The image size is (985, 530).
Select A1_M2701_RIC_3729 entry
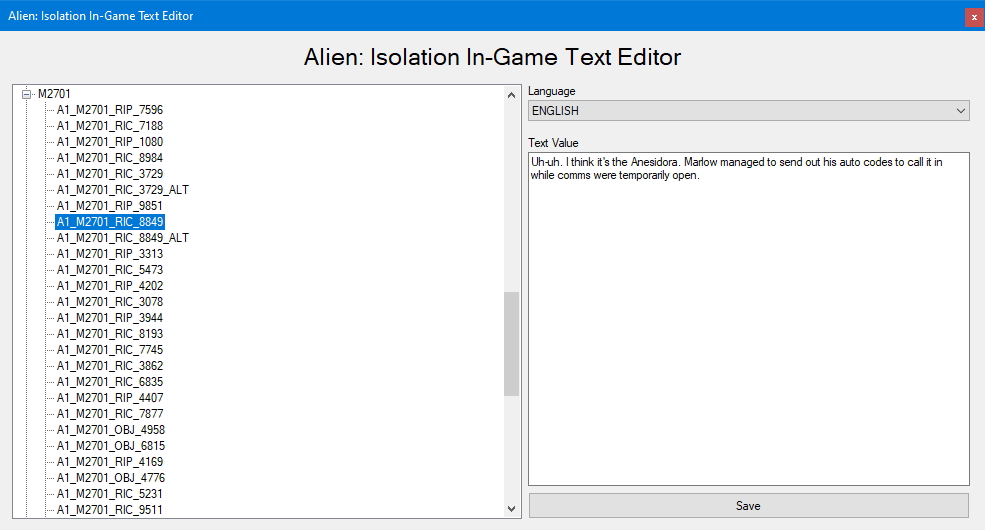pos(110,174)
